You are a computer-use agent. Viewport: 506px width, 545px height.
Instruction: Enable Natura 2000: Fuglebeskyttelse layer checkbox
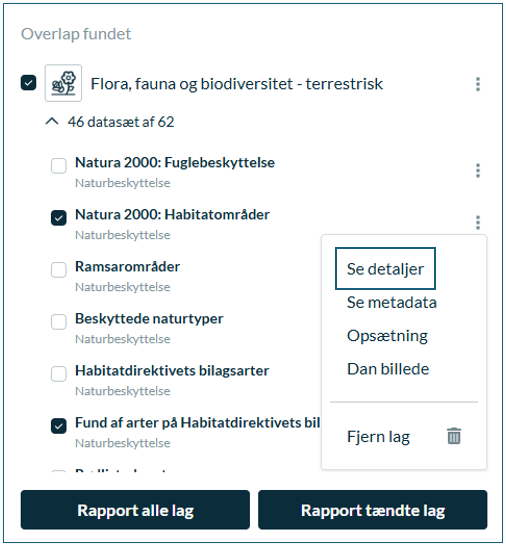pyautogui.click(x=59, y=166)
